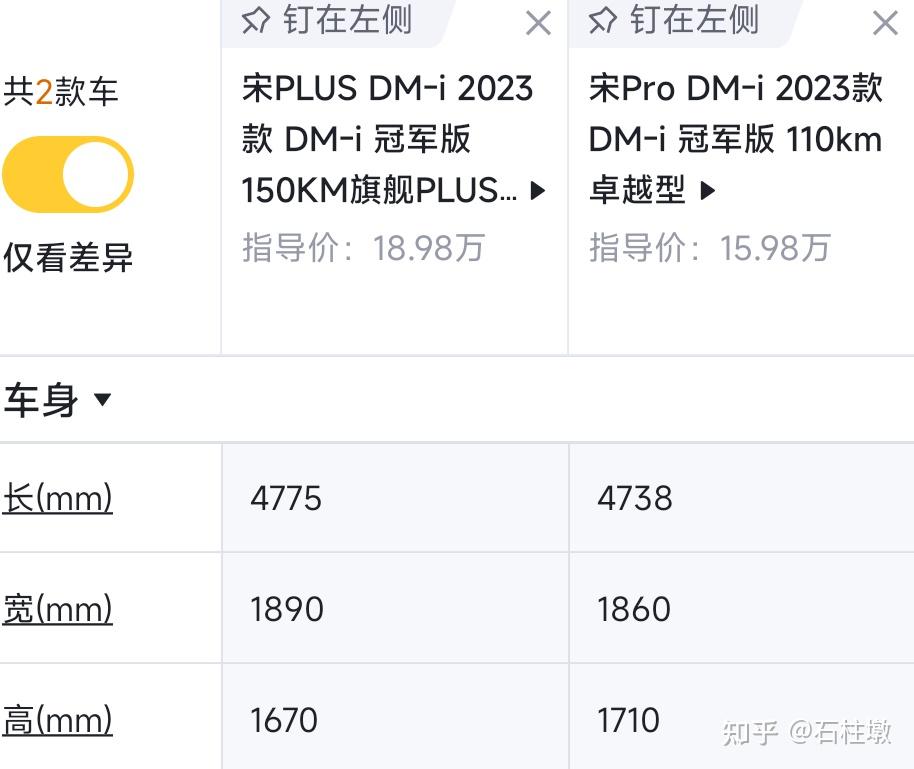Click the pin icon on 宋Pro DM-i column

pos(603,21)
